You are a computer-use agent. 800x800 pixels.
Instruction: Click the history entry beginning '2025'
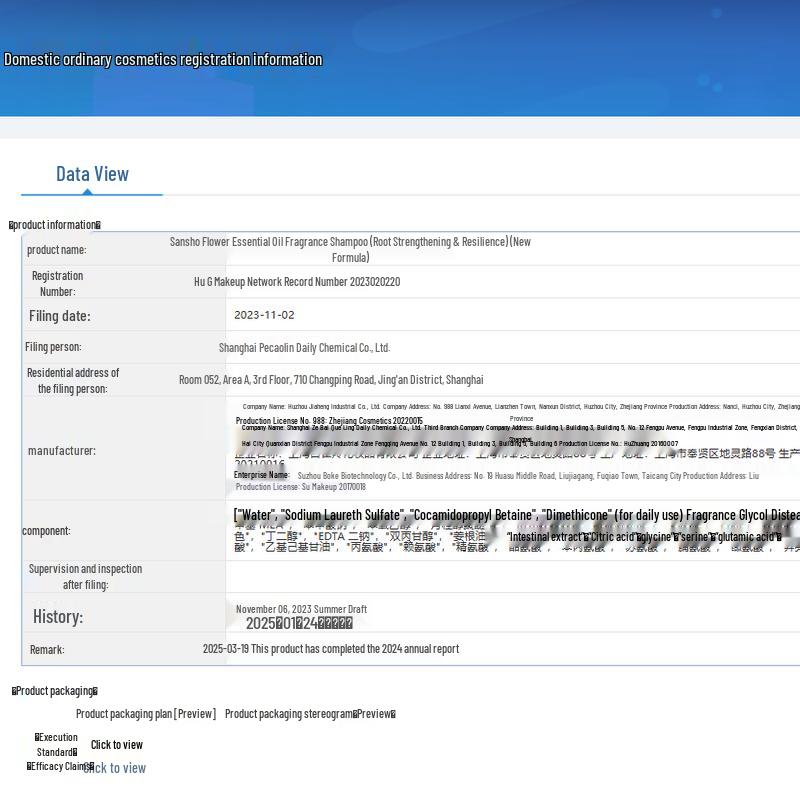click(299, 623)
